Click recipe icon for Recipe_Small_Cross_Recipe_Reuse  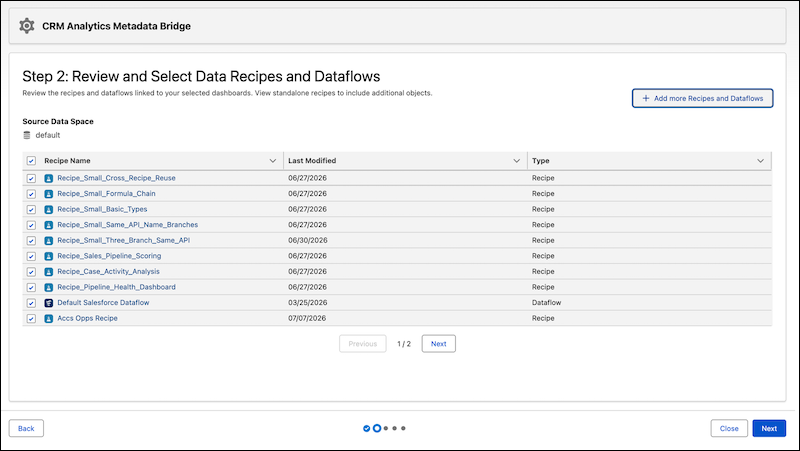[48, 179]
